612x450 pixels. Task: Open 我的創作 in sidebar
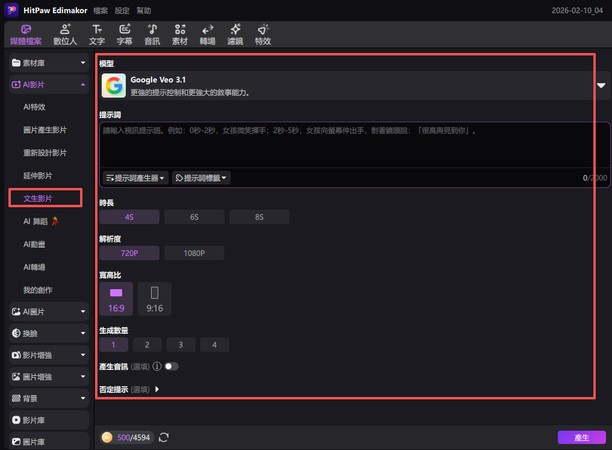pos(37,290)
